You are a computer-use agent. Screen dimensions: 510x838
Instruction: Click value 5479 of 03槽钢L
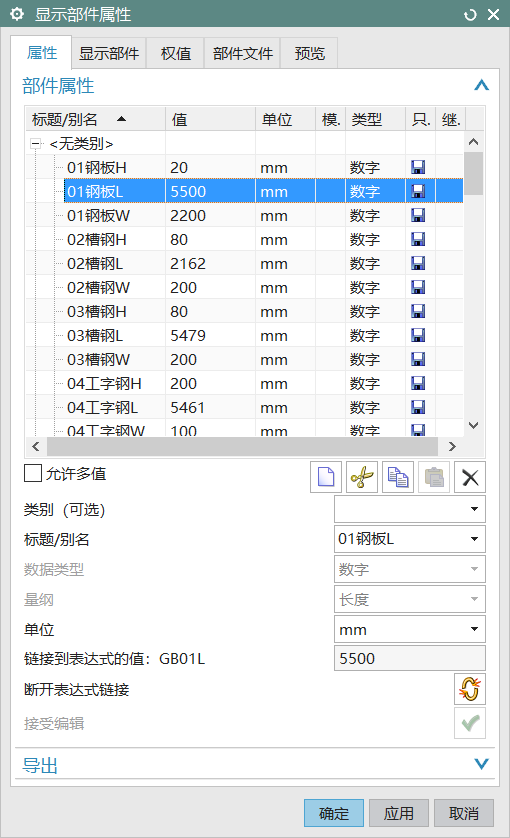[x=188, y=336]
